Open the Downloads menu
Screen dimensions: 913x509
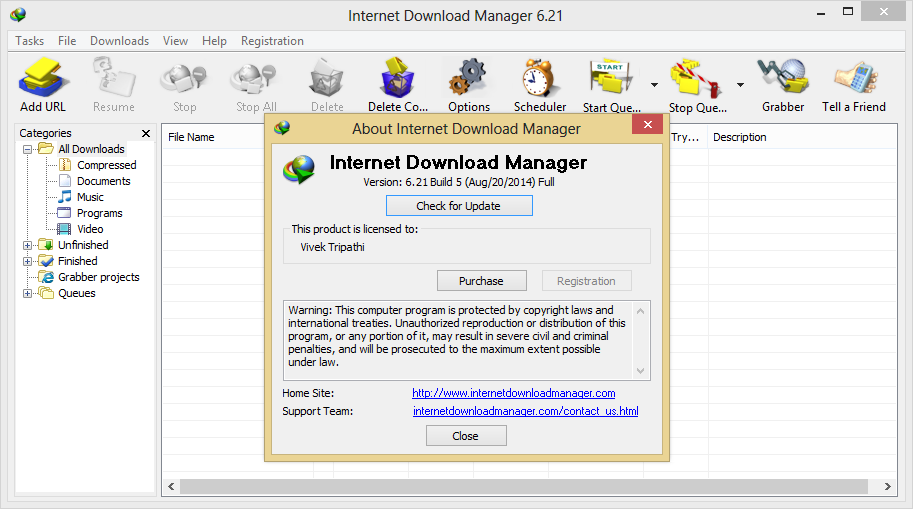click(119, 41)
